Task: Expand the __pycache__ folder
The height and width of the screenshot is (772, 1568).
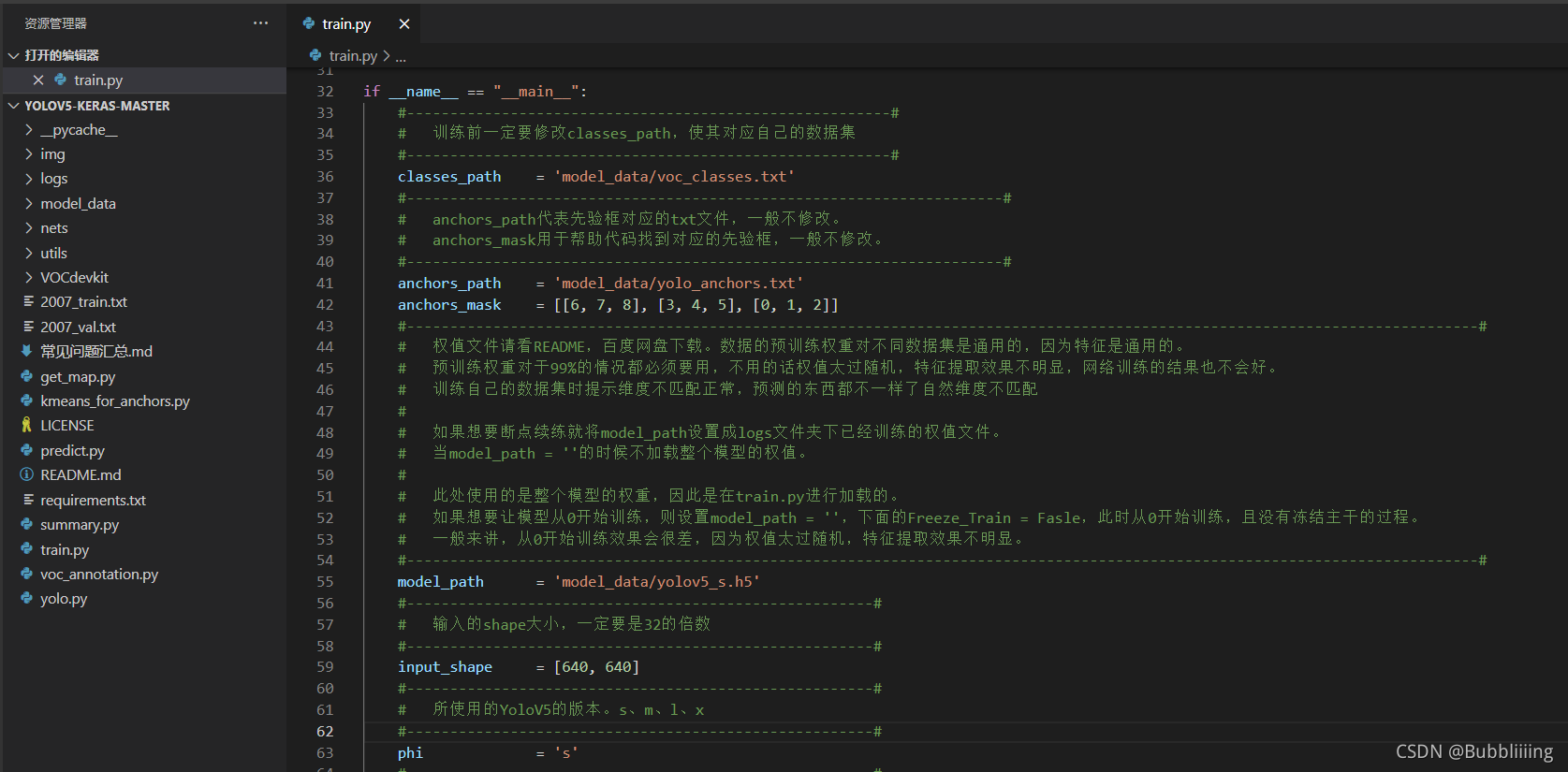Action: coord(29,130)
